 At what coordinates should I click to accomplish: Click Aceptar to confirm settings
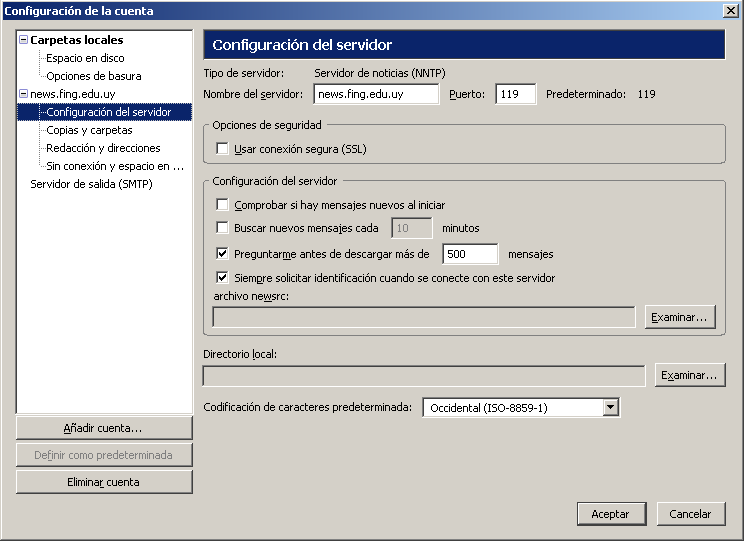tap(612, 514)
